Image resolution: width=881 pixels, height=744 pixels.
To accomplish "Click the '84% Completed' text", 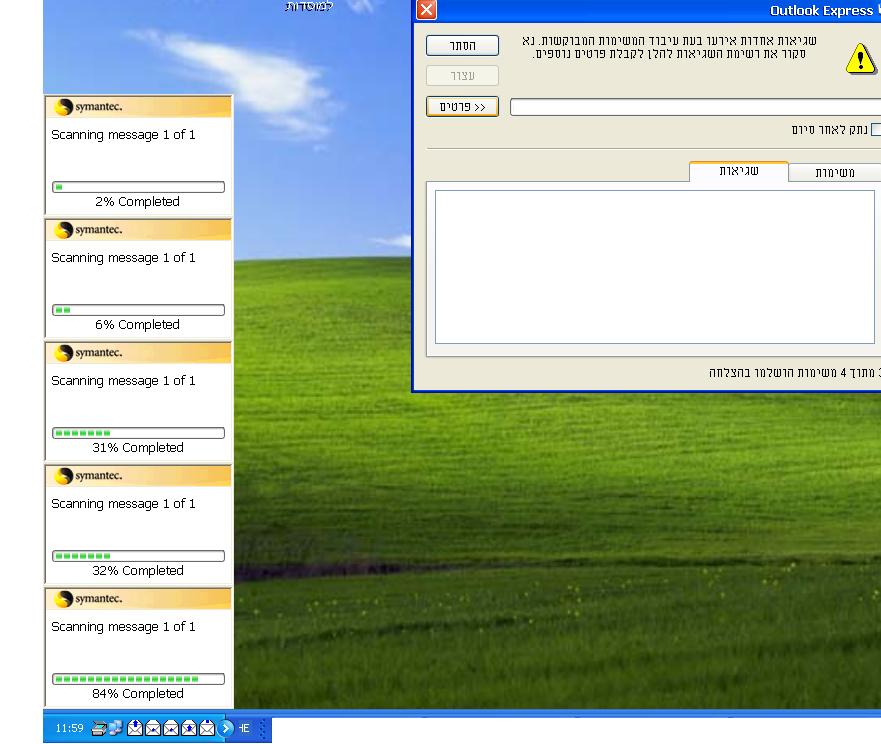I will click(x=138, y=694).
